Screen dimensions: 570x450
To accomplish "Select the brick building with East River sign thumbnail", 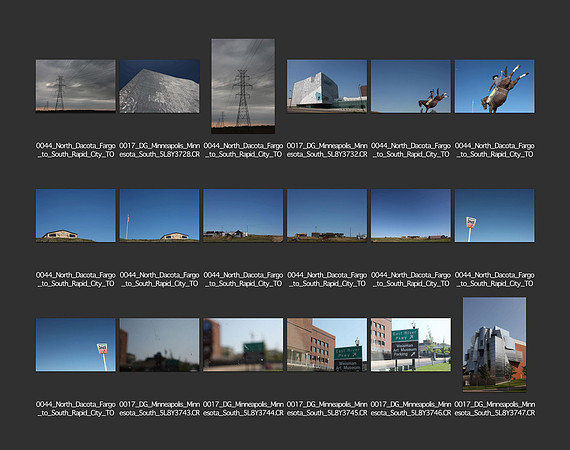I will coord(327,345).
